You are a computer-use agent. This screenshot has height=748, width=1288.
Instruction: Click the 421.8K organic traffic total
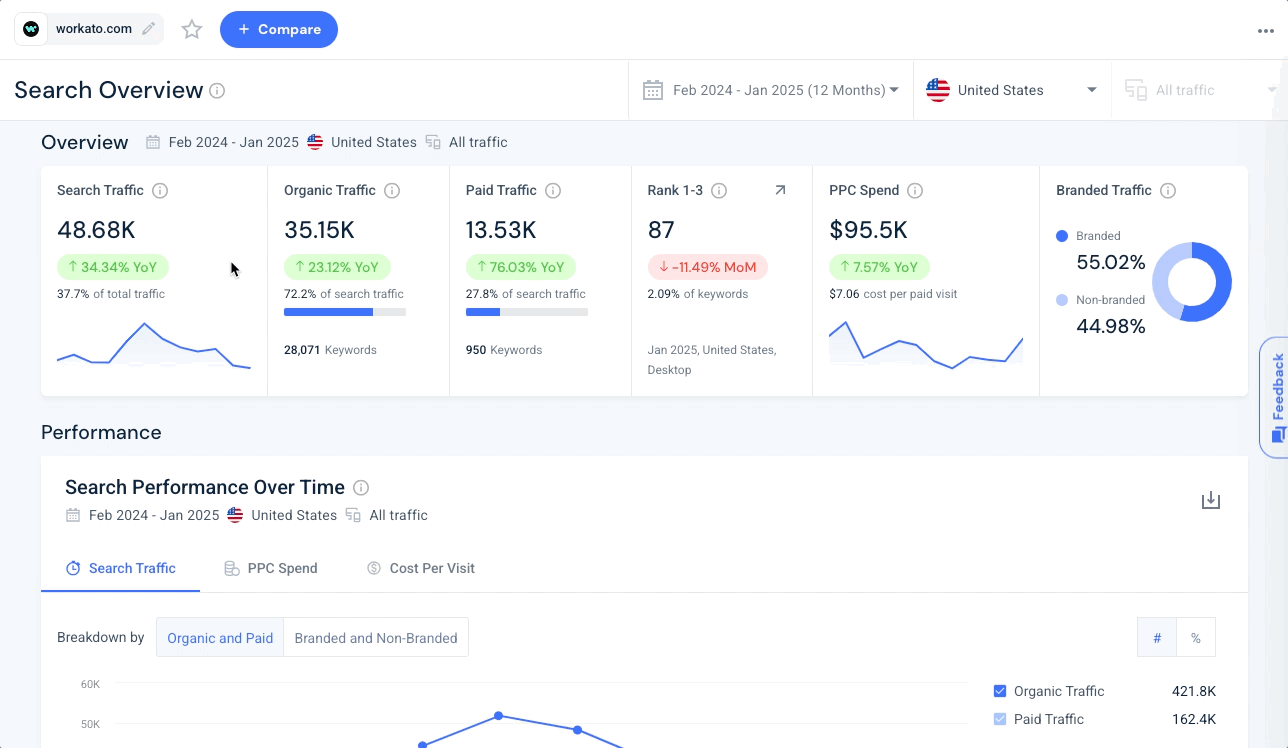coord(1194,691)
